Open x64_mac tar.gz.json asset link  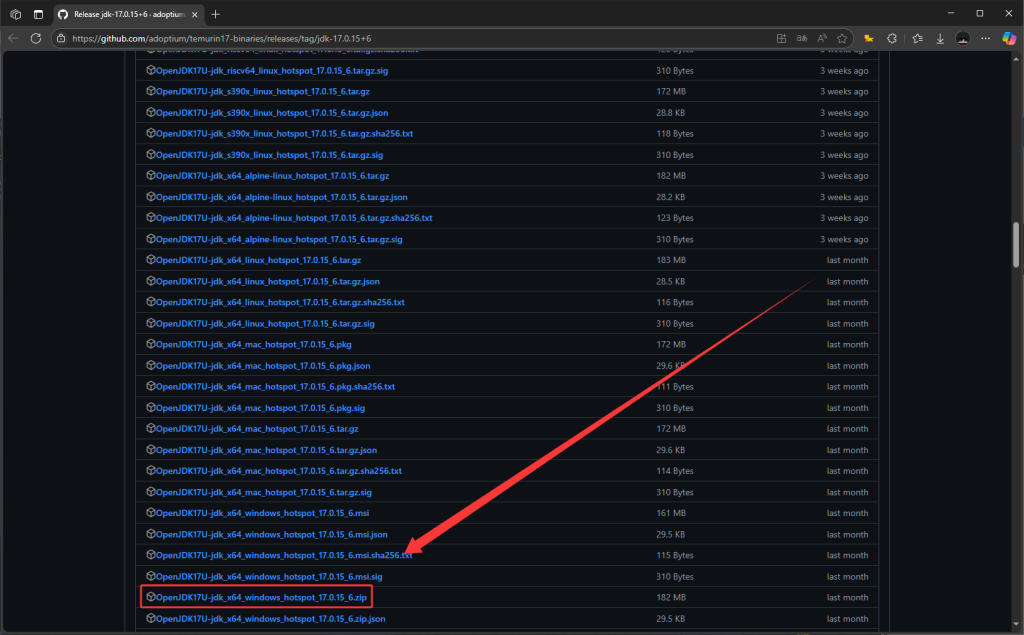[x=266, y=450]
